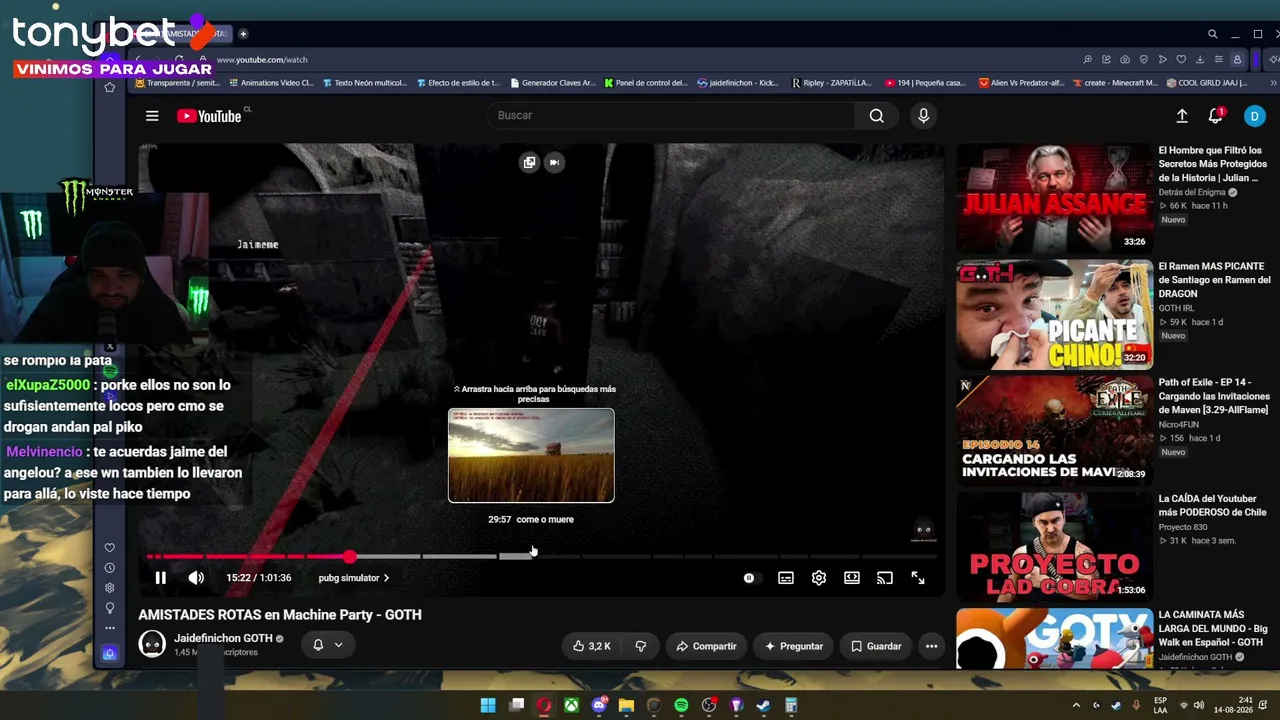Open File Explorer from the taskbar
This screenshot has height=720, width=1280.
pos(626,705)
